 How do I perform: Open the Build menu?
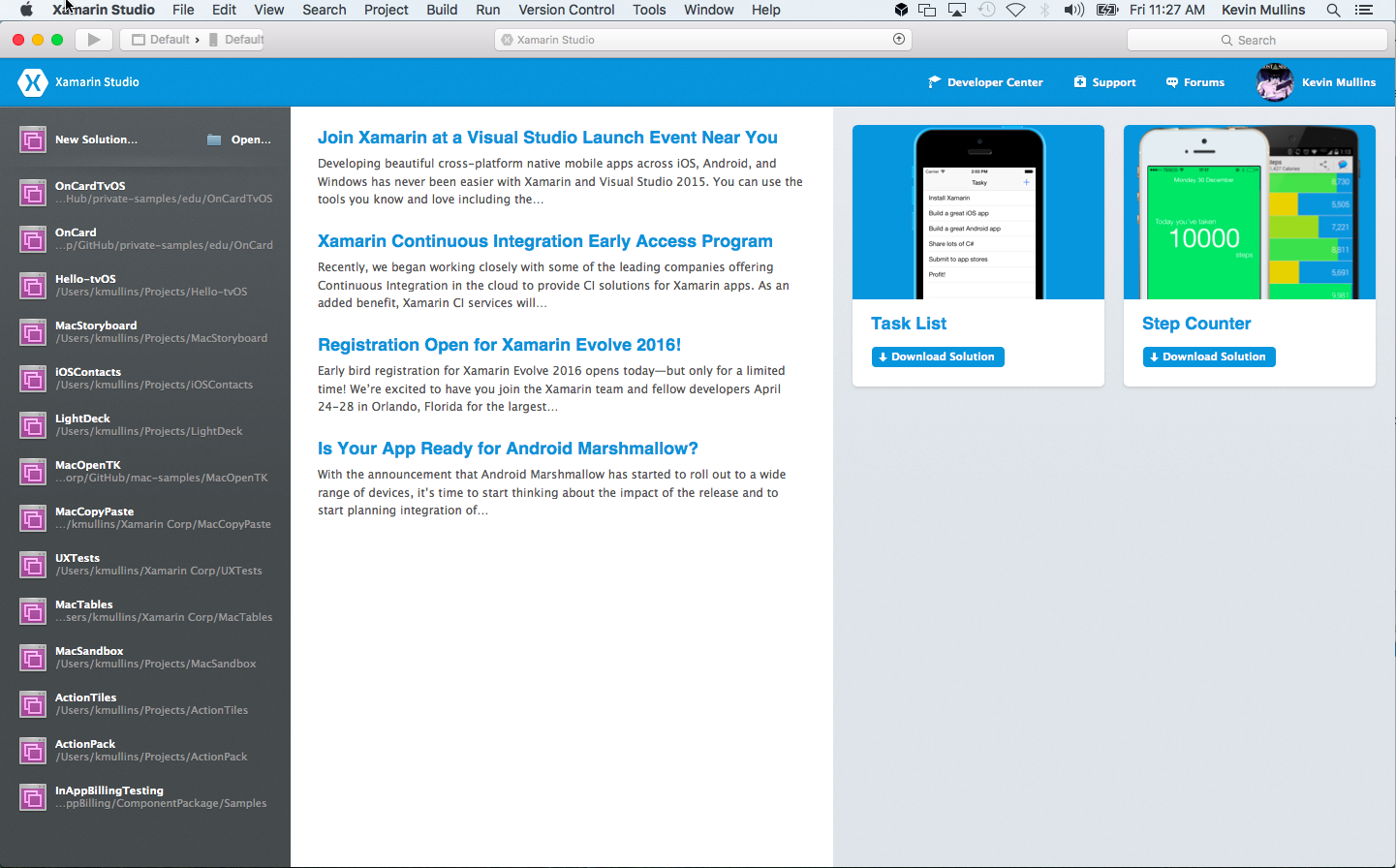click(x=442, y=10)
